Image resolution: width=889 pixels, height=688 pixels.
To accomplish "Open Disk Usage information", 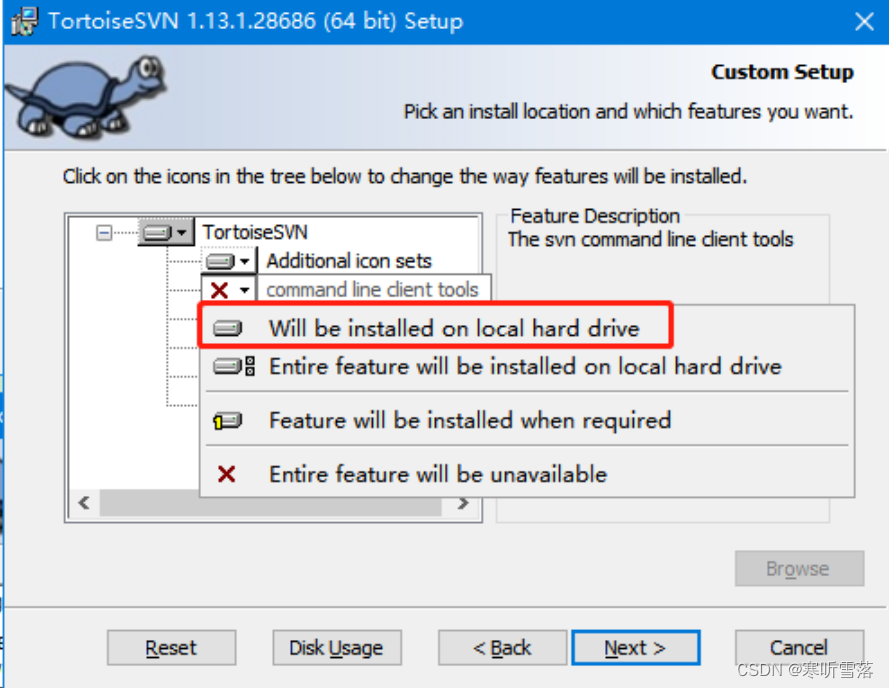I will [x=337, y=647].
